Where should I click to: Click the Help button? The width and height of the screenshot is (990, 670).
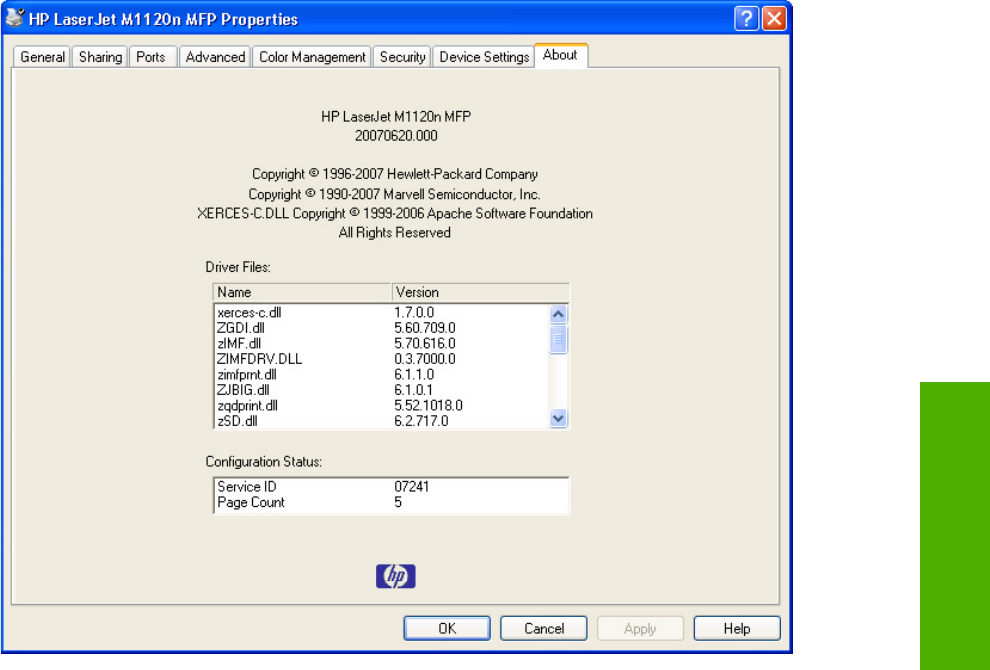(x=737, y=628)
